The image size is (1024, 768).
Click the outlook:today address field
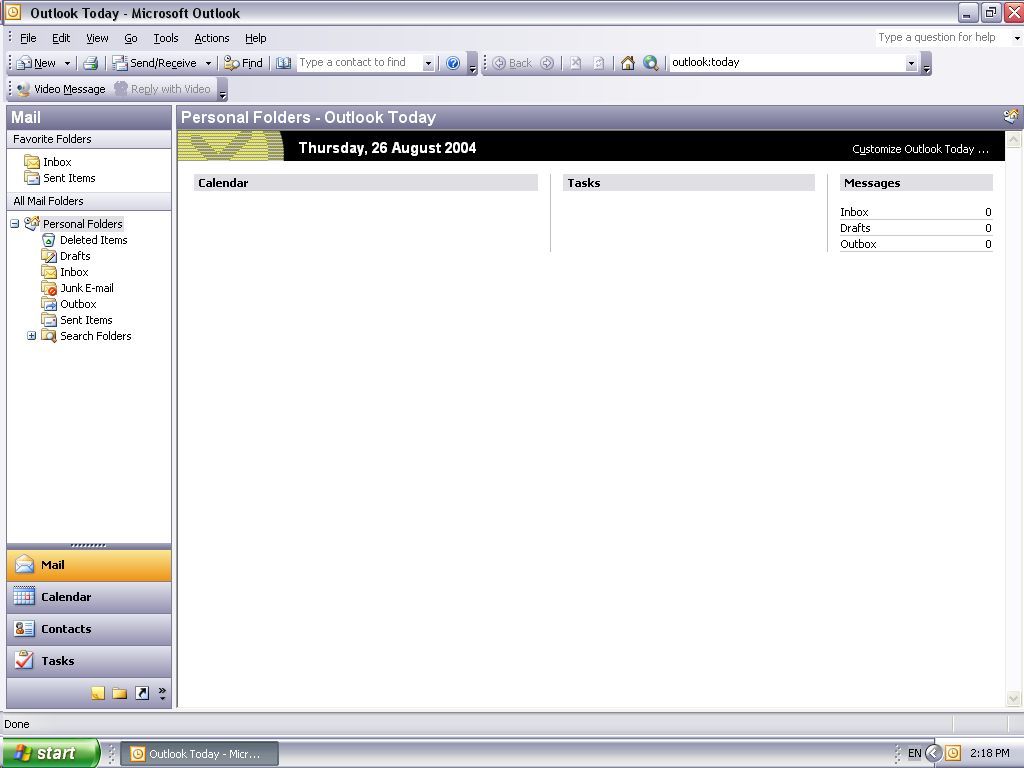click(787, 63)
